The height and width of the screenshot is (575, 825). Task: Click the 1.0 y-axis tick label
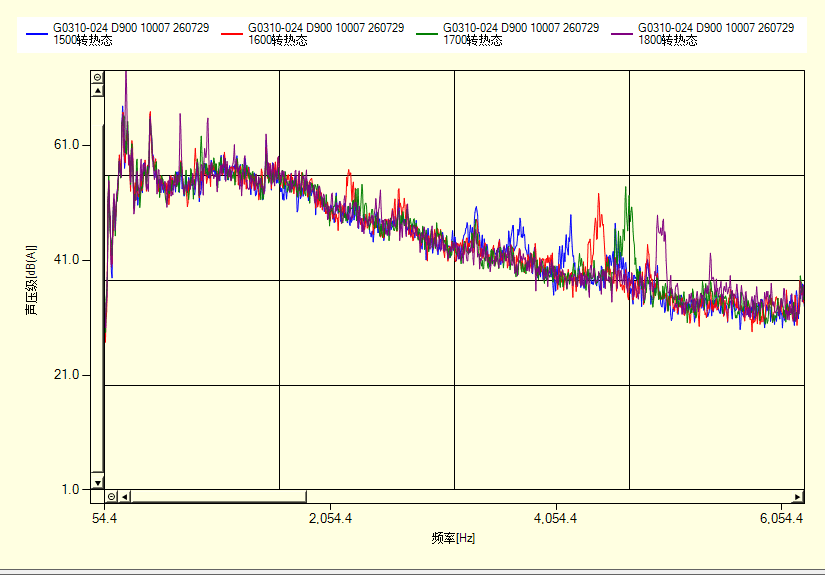71,489
